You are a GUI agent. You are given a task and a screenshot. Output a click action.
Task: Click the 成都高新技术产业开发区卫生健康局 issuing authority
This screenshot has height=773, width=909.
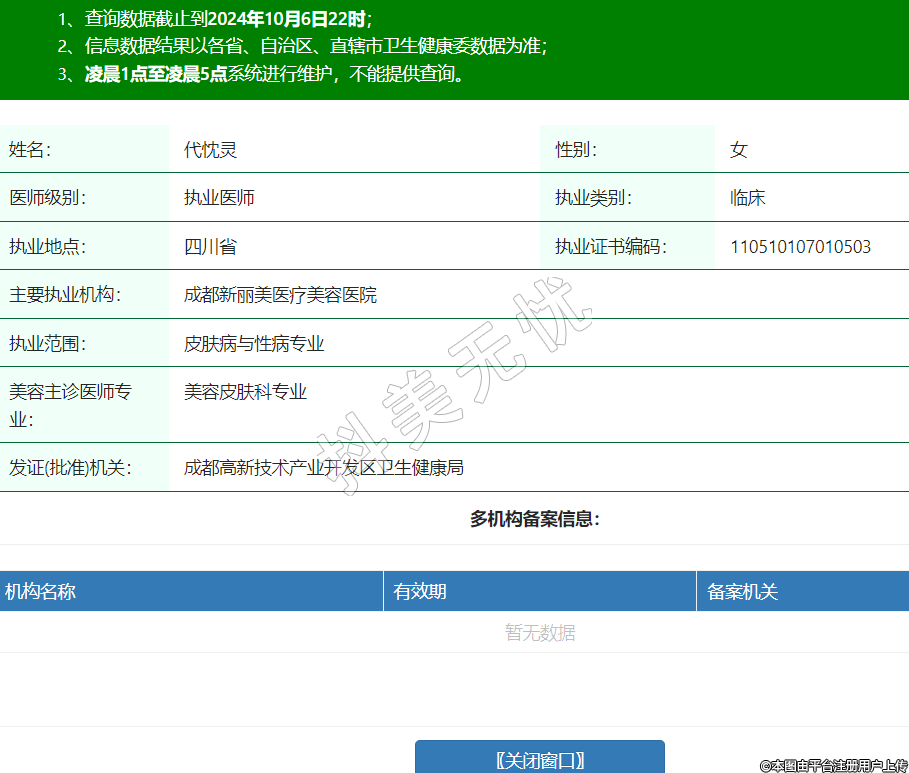[323, 468]
